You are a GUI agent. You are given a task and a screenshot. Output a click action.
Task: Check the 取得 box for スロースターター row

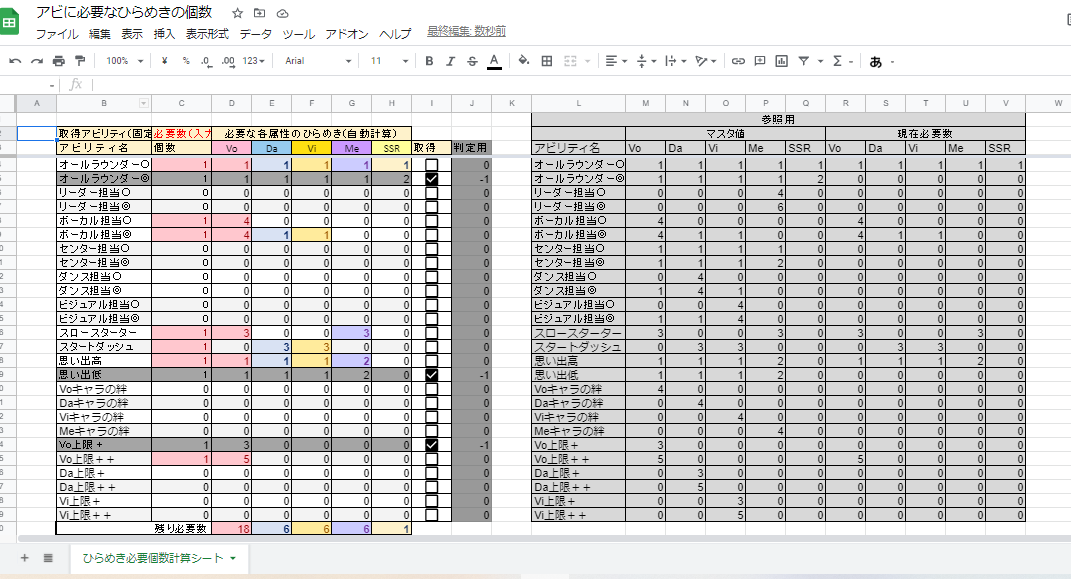[x=431, y=333]
